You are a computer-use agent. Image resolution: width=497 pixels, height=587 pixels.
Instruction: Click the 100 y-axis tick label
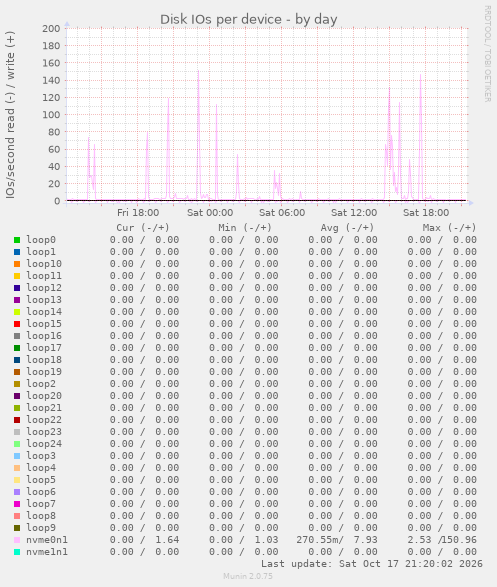[x=51, y=115]
